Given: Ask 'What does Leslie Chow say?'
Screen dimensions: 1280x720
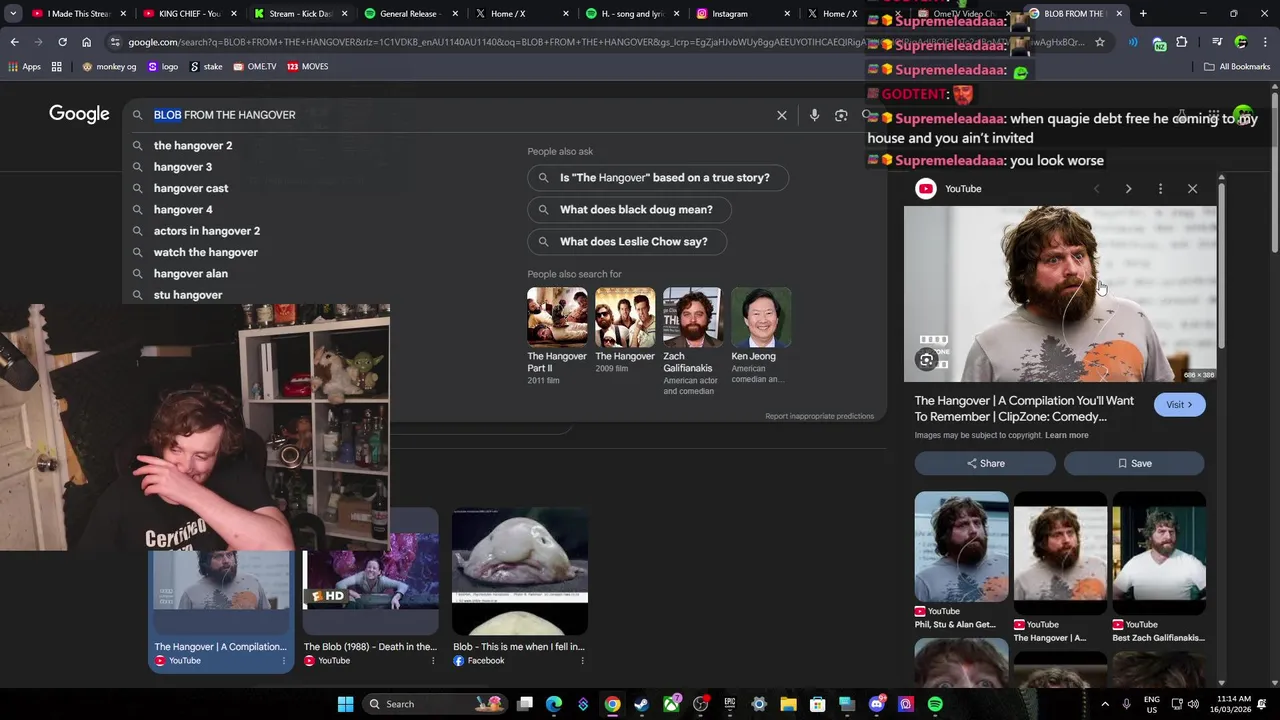Looking at the screenshot, I should [627, 242].
